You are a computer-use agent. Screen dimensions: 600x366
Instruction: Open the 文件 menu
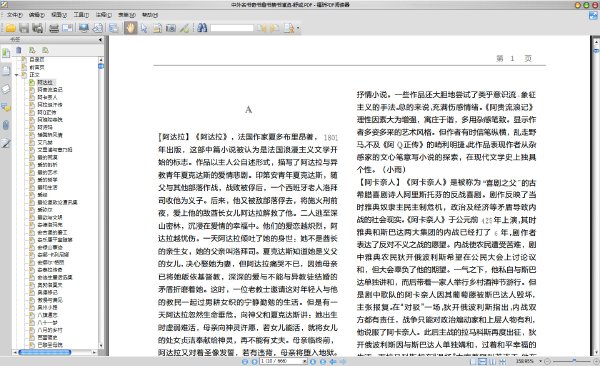pyautogui.click(x=15, y=15)
